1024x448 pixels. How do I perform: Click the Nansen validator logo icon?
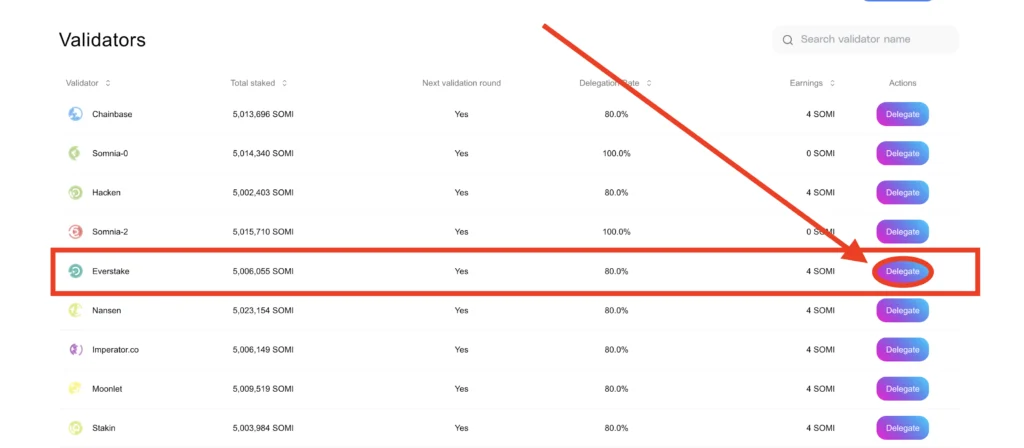coord(76,310)
